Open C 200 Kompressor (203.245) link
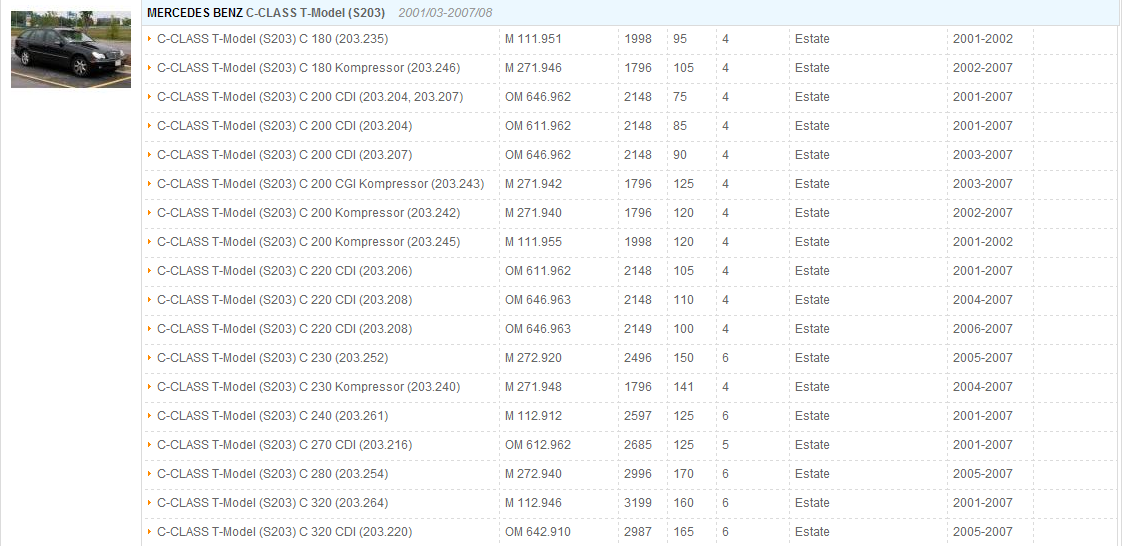This screenshot has height=546, width=1125. click(x=309, y=242)
